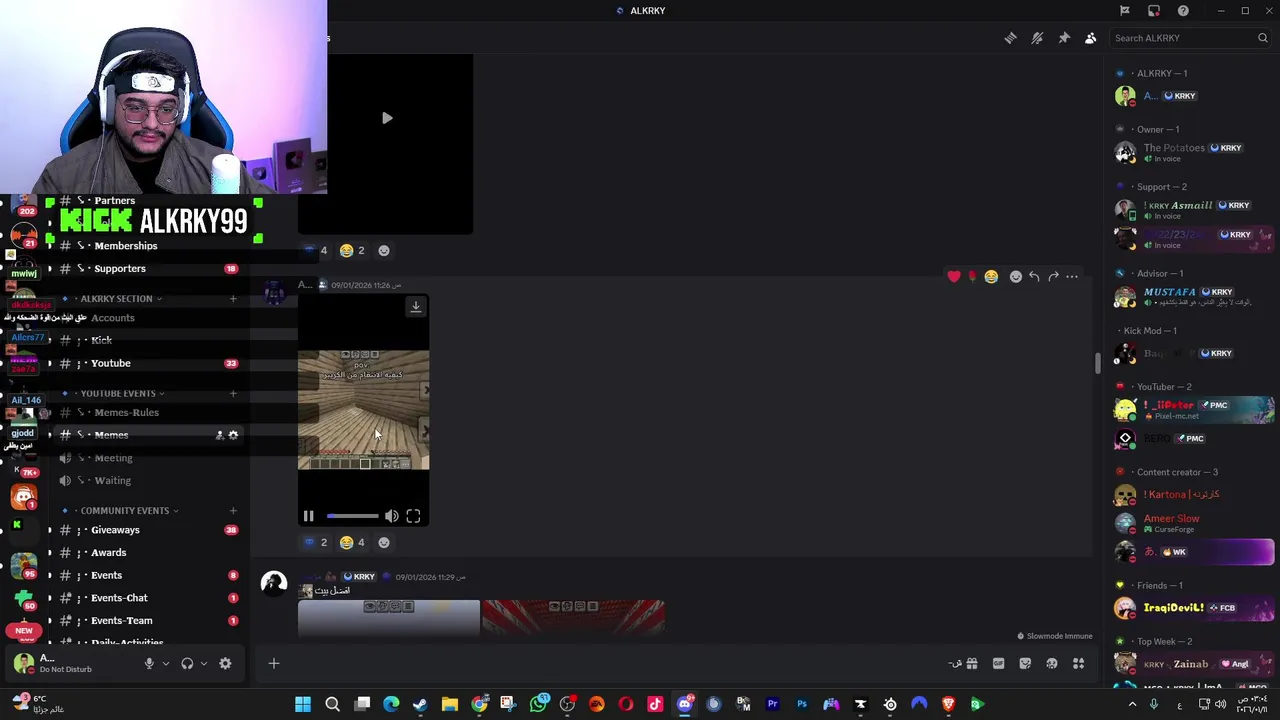This screenshot has width=1280, height=720.
Task: Open add reaction picker in hover toolbar
Action: [1016, 276]
